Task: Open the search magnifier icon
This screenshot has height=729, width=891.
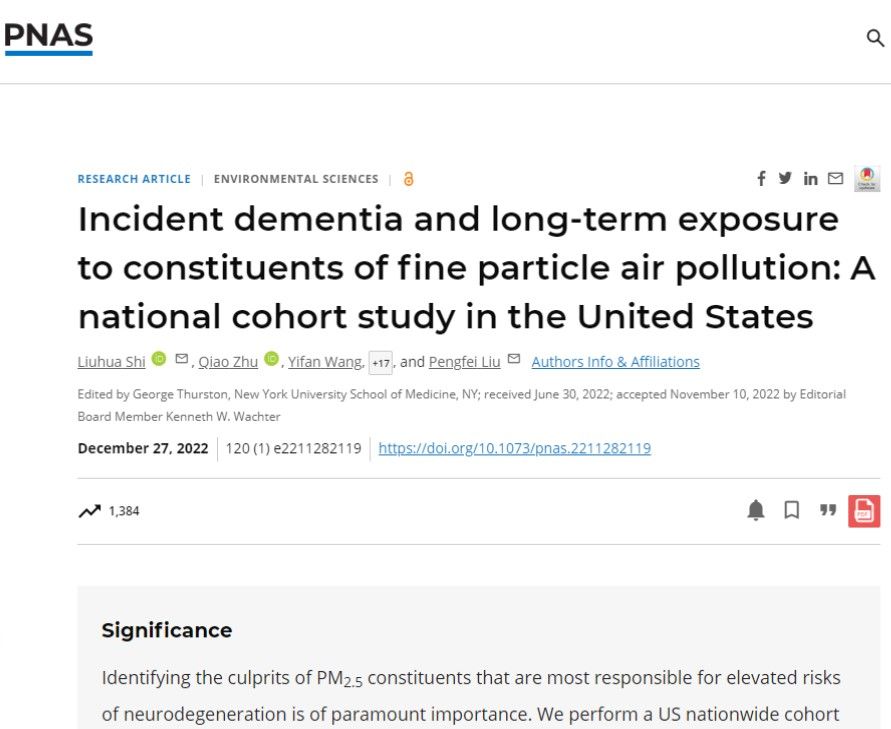Action: (x=875, y=39)
